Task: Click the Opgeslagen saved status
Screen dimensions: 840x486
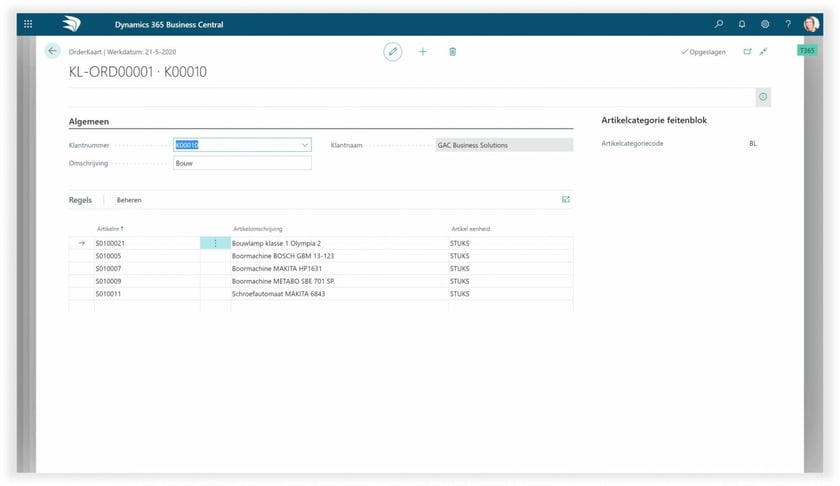Action: [x=703, y=52]
